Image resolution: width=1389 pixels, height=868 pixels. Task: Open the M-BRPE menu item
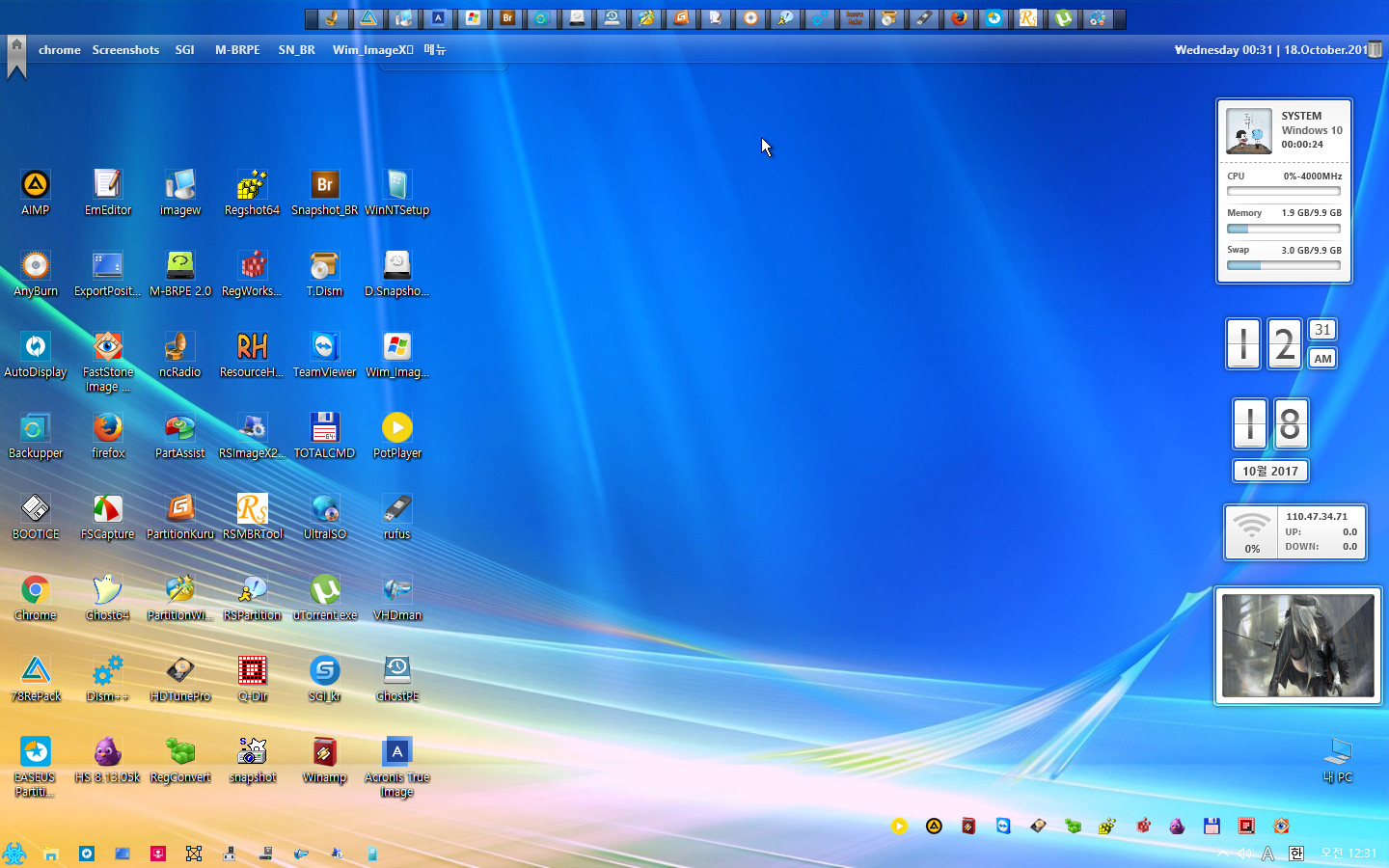pyautogui.click(x=237, y=49)
